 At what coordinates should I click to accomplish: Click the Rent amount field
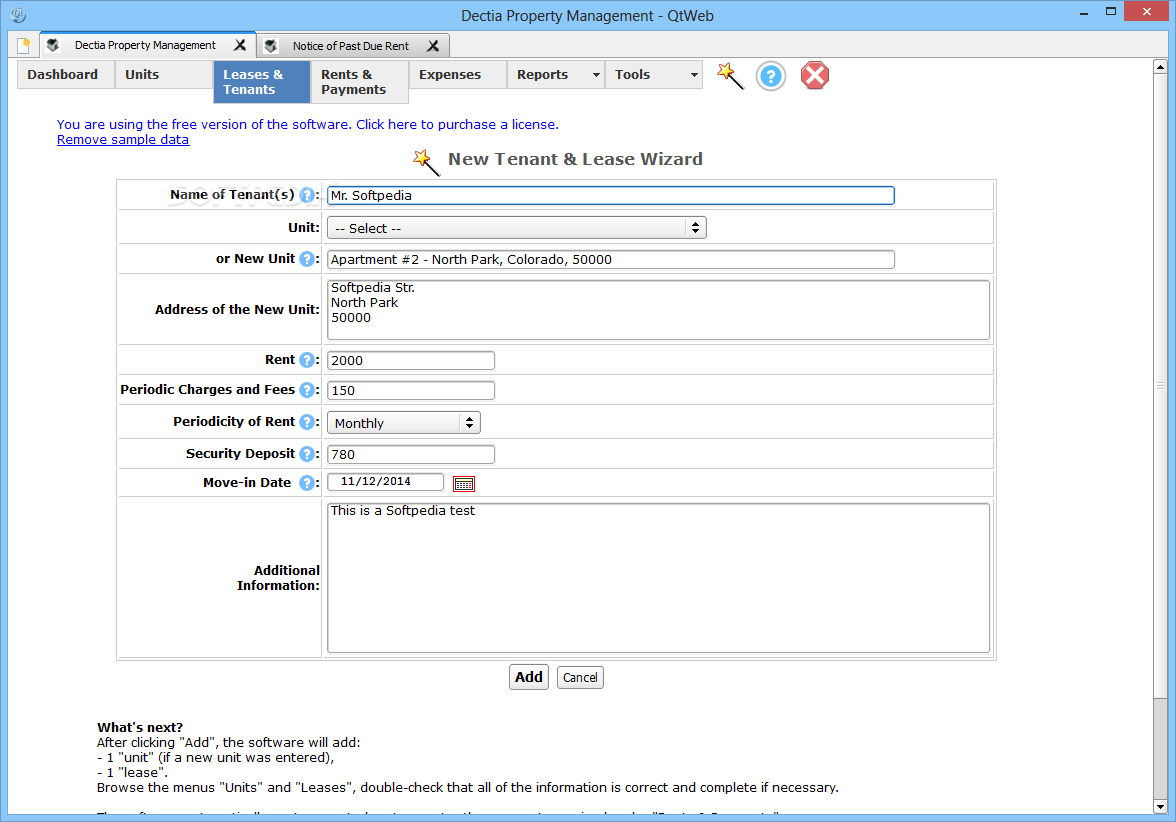tap(411, 361)
